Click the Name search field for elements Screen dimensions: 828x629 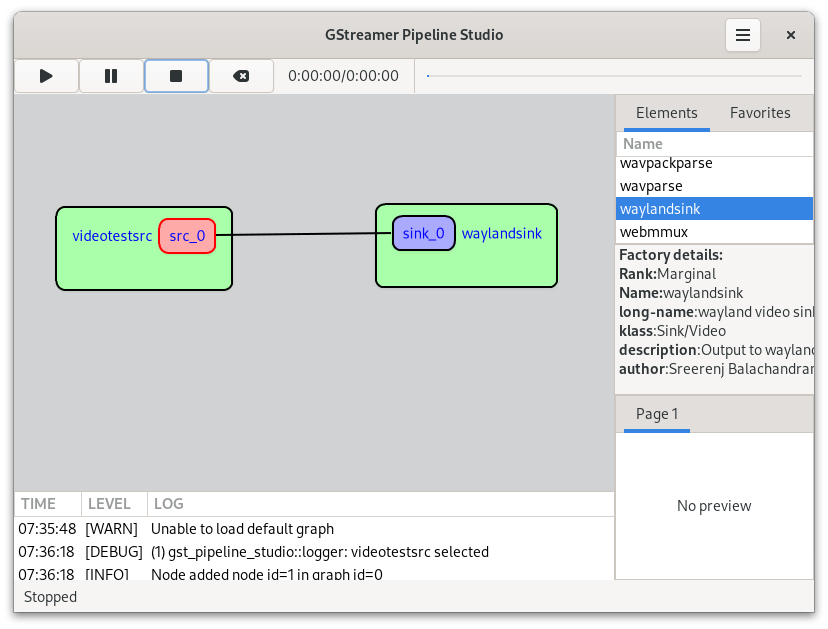[714, 144]
